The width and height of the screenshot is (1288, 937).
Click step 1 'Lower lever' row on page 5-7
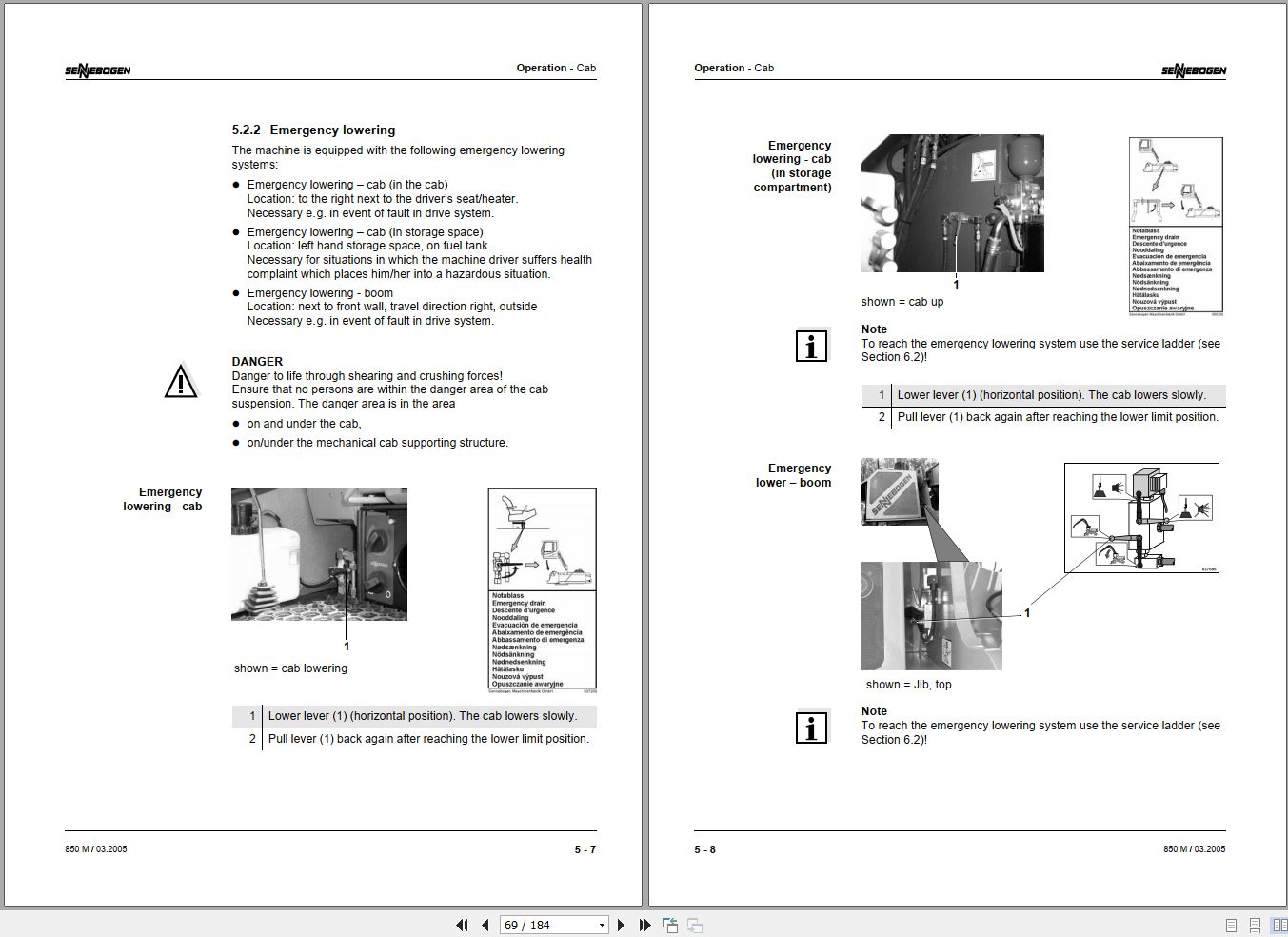coord(414,716)
